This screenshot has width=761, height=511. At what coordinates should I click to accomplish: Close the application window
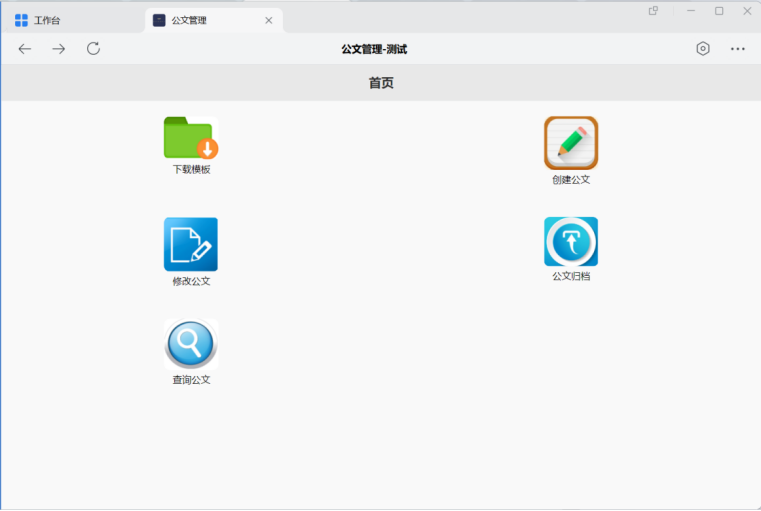[x=747, y=11]
